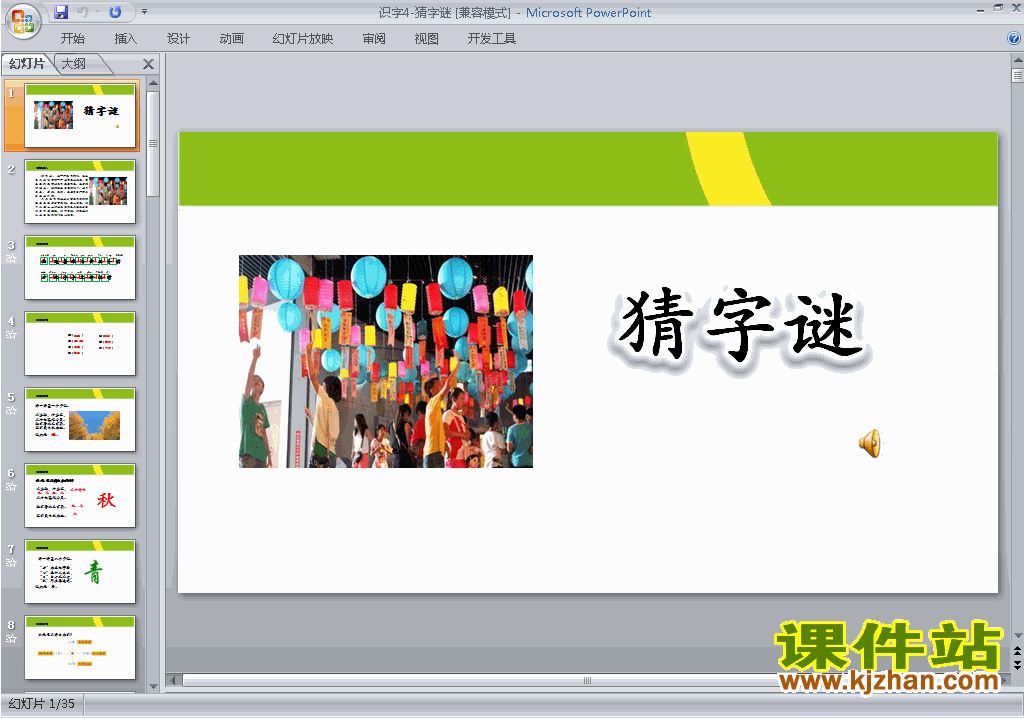This screenshot has height=718, width=1024.
Task: Select the lantern festival photo on slide
Action: [386, 361]
